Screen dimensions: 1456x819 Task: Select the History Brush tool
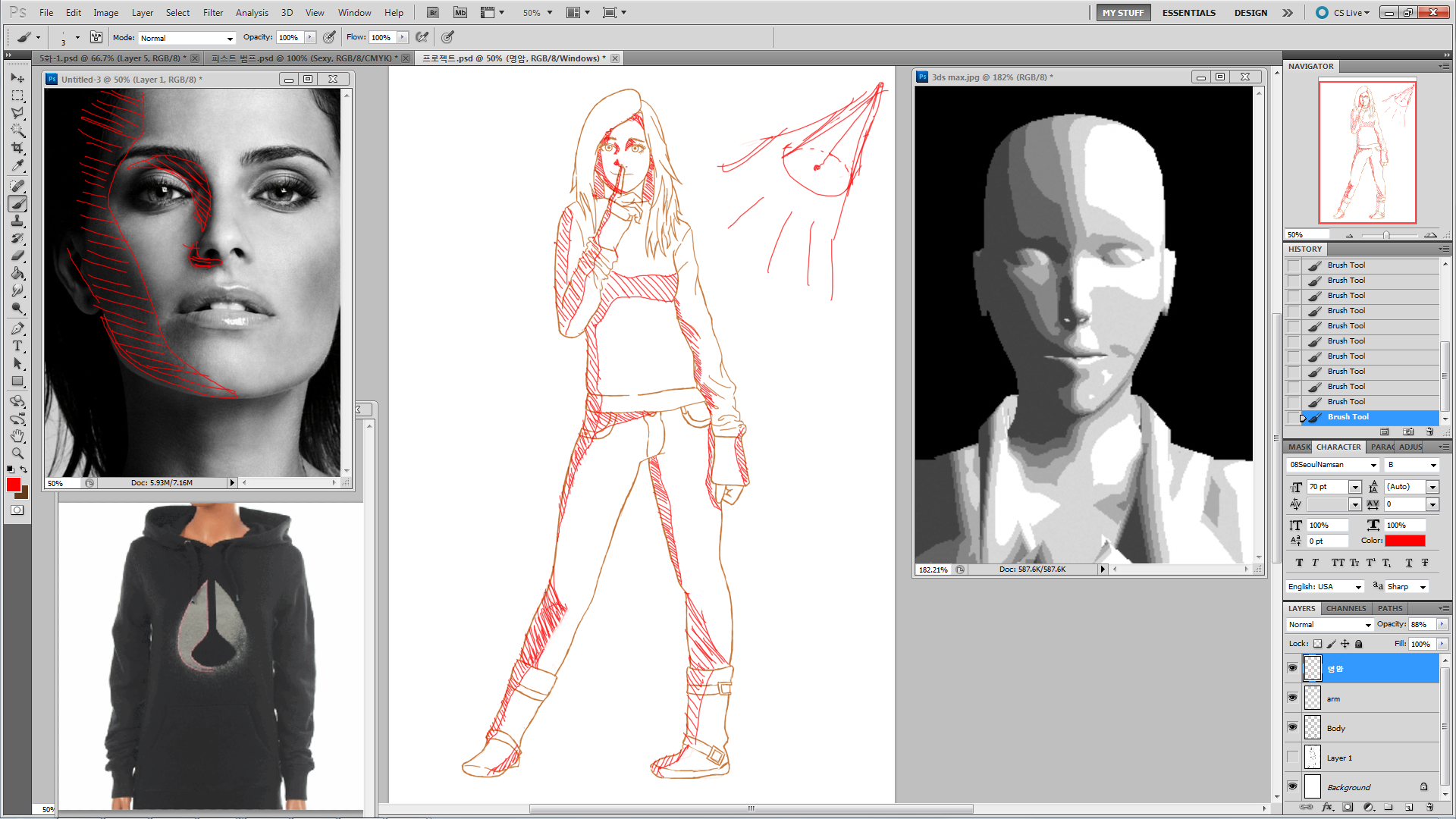pos(17,239)
